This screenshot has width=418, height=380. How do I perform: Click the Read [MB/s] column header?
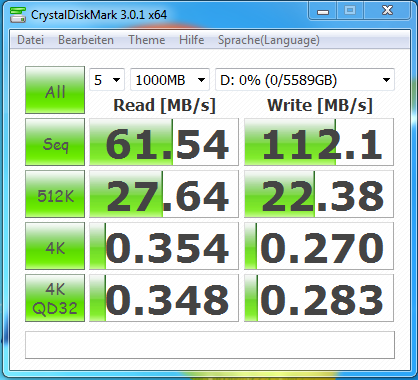(x=164, y=106)
